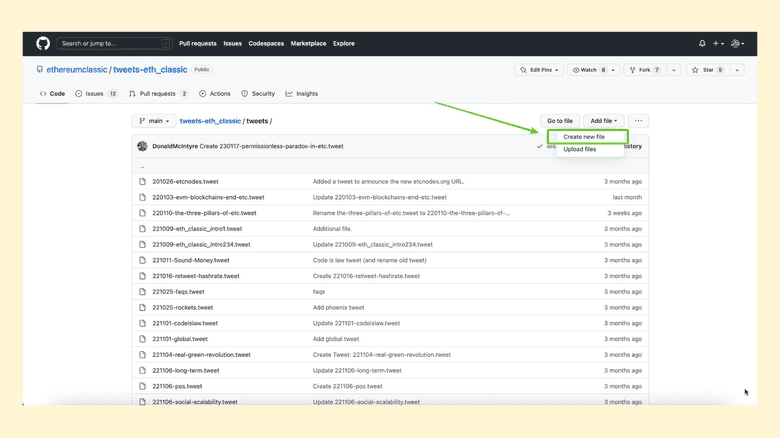Click the GitHub logo icon
780x438 pixels.
pos(43,43)
